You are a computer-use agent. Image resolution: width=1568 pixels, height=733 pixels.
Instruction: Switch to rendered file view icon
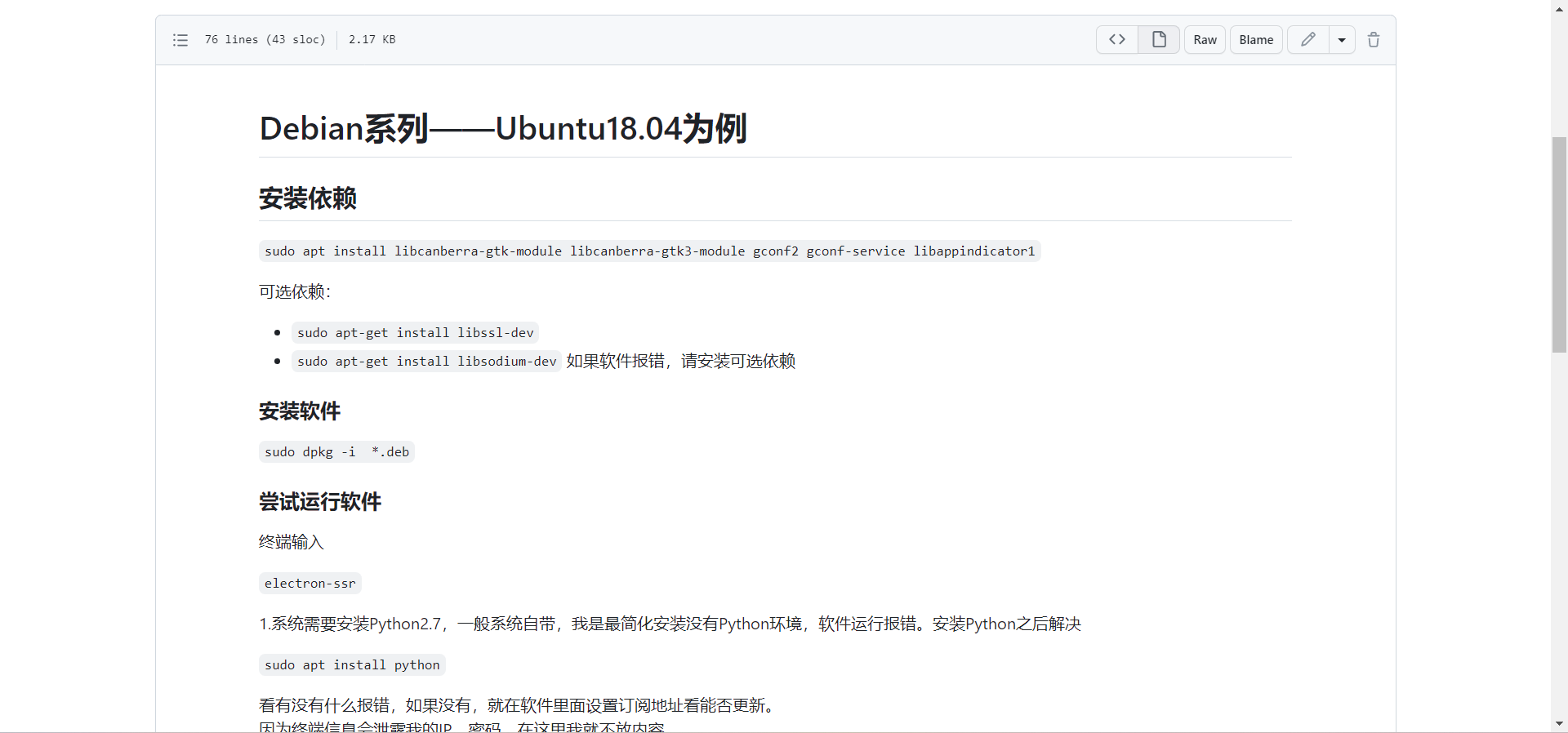click(1159, 39)
